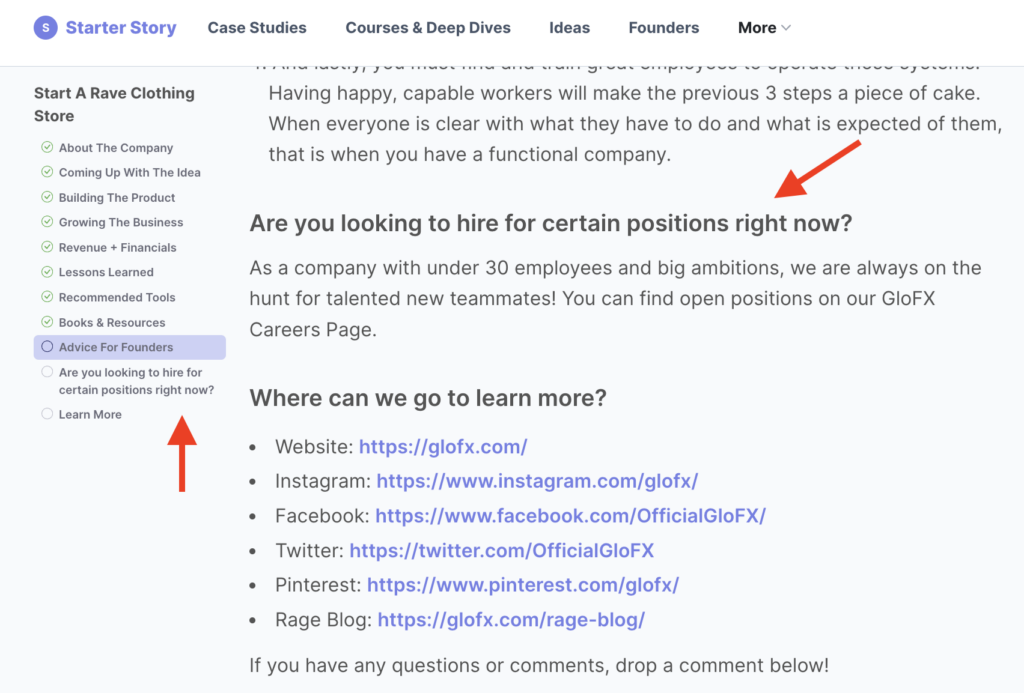
Task: Open the glofx.com website link
Action: pos(443,447)
